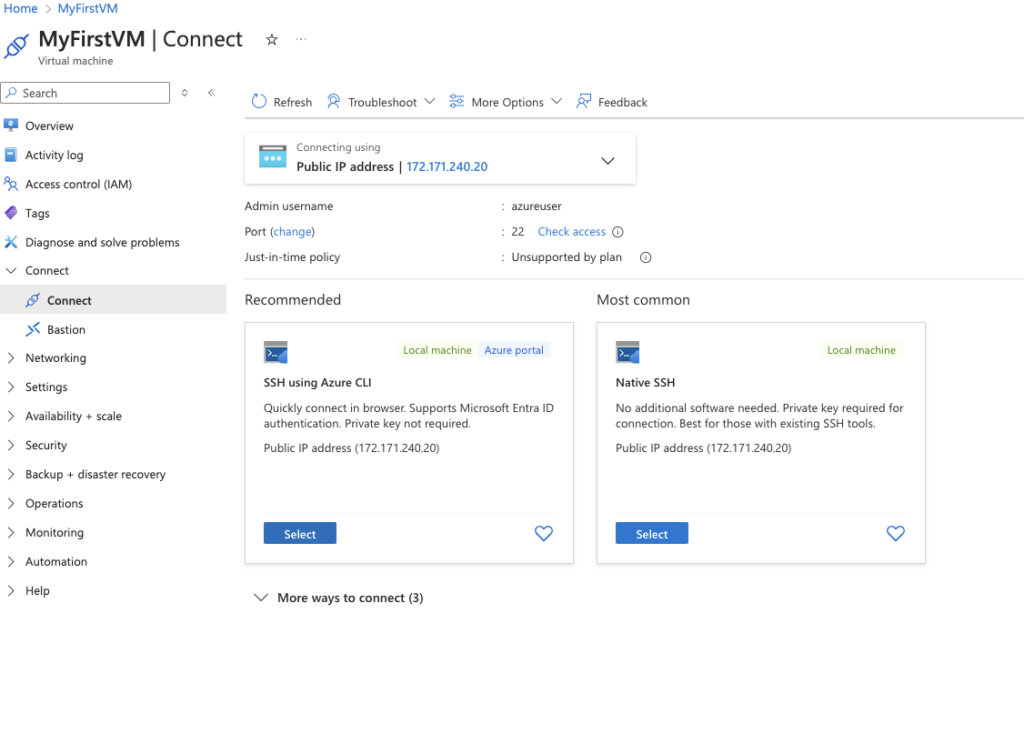Click Select on Native SSH card
The image size is (1024, 744).
pos(652,534)
